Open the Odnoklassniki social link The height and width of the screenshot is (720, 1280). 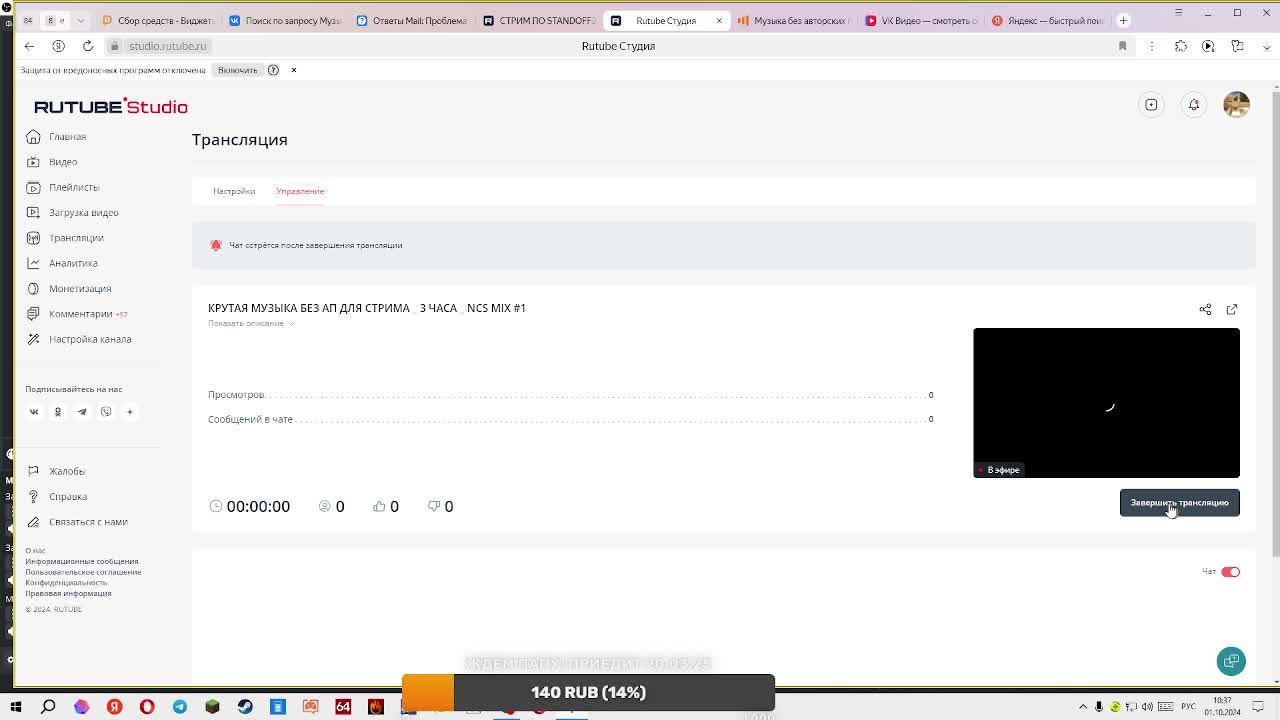pyautogui.click(x=58, y=412)
